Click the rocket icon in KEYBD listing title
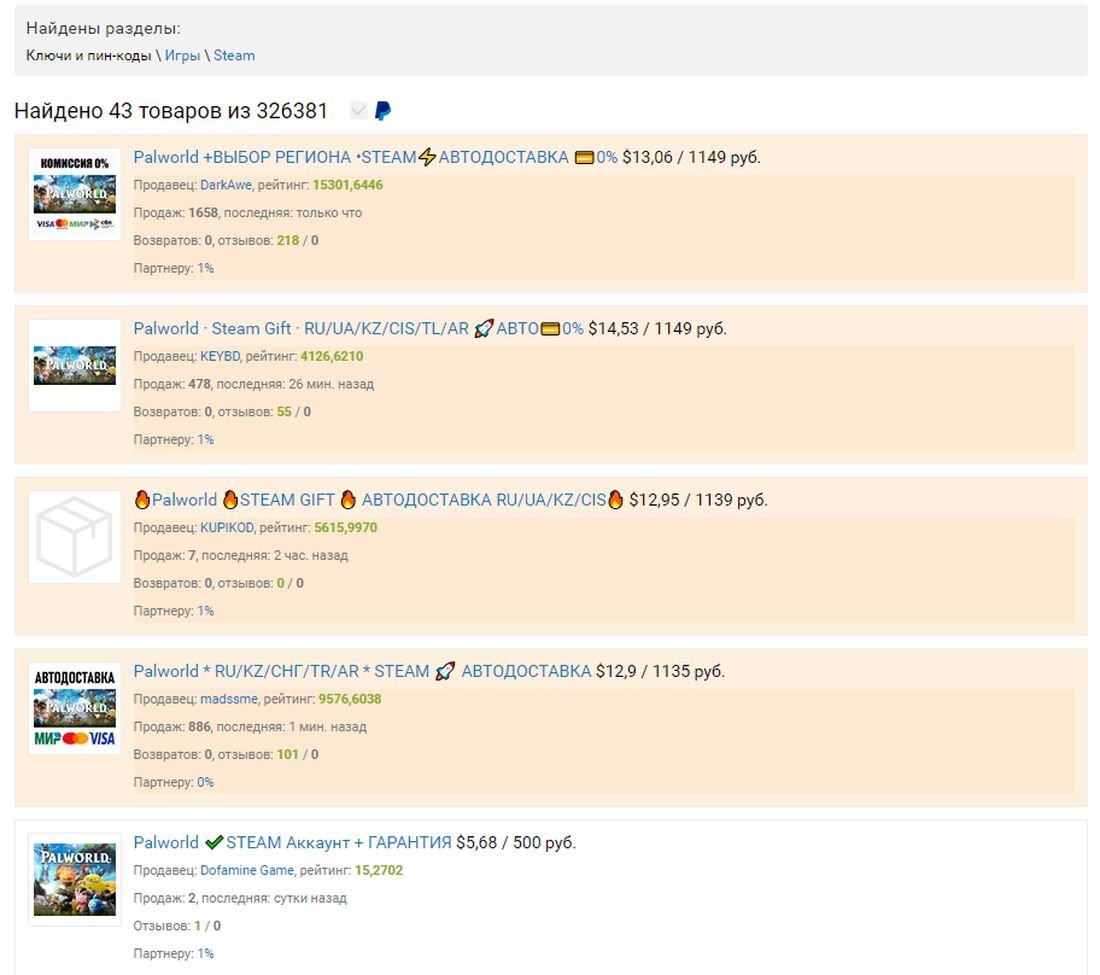1100x975 pixels. pos(483,328)
